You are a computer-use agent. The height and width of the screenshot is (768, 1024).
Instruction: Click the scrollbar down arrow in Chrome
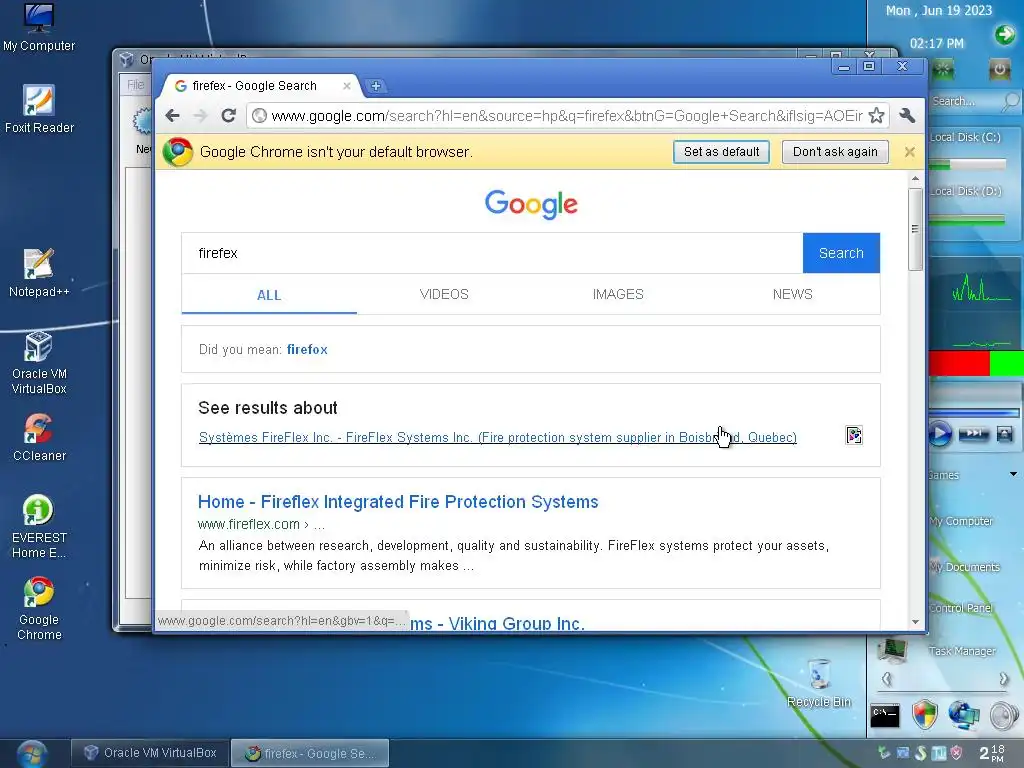915,622
